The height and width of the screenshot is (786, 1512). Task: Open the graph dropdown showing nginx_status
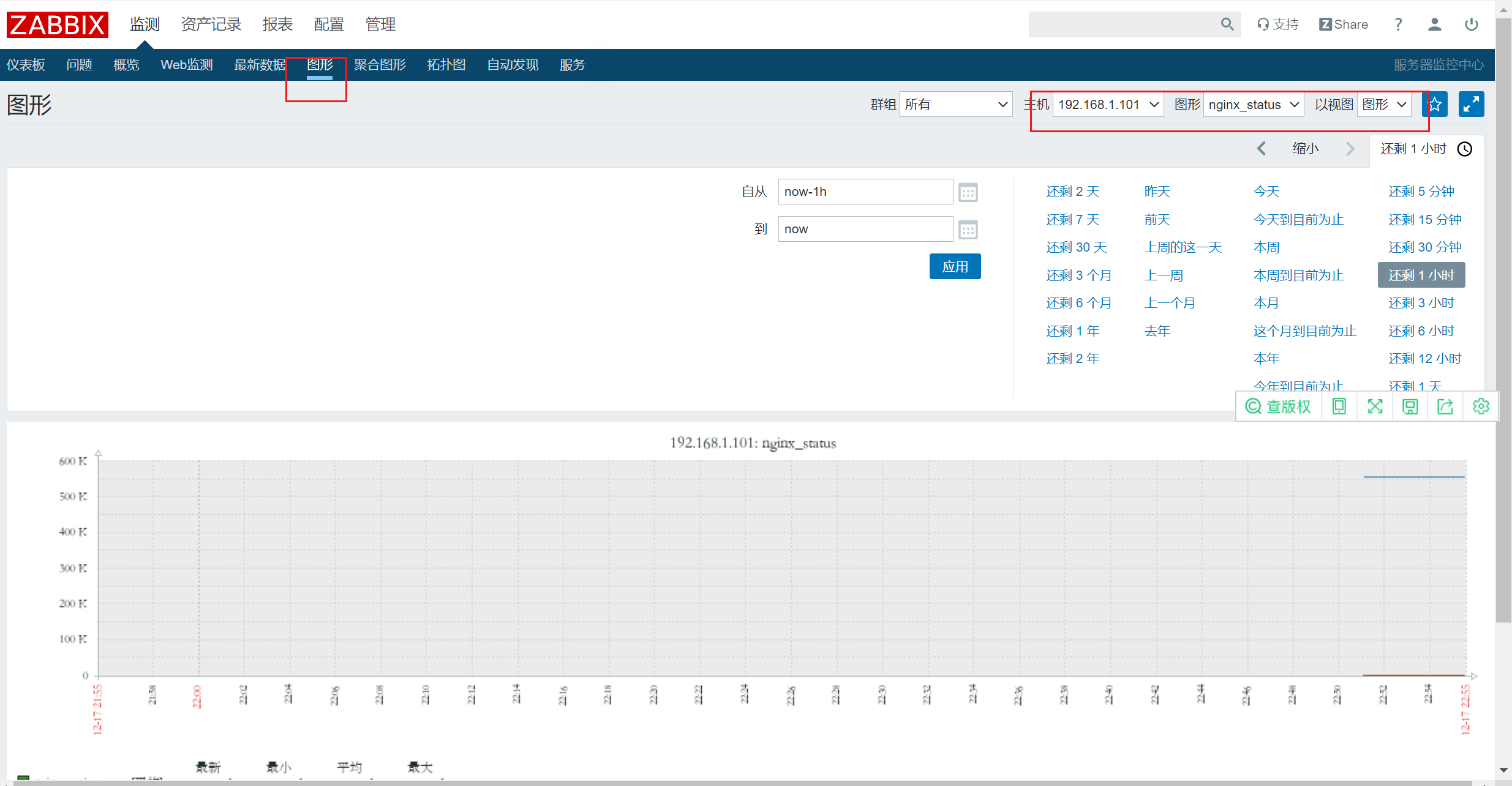point(1254,105)
